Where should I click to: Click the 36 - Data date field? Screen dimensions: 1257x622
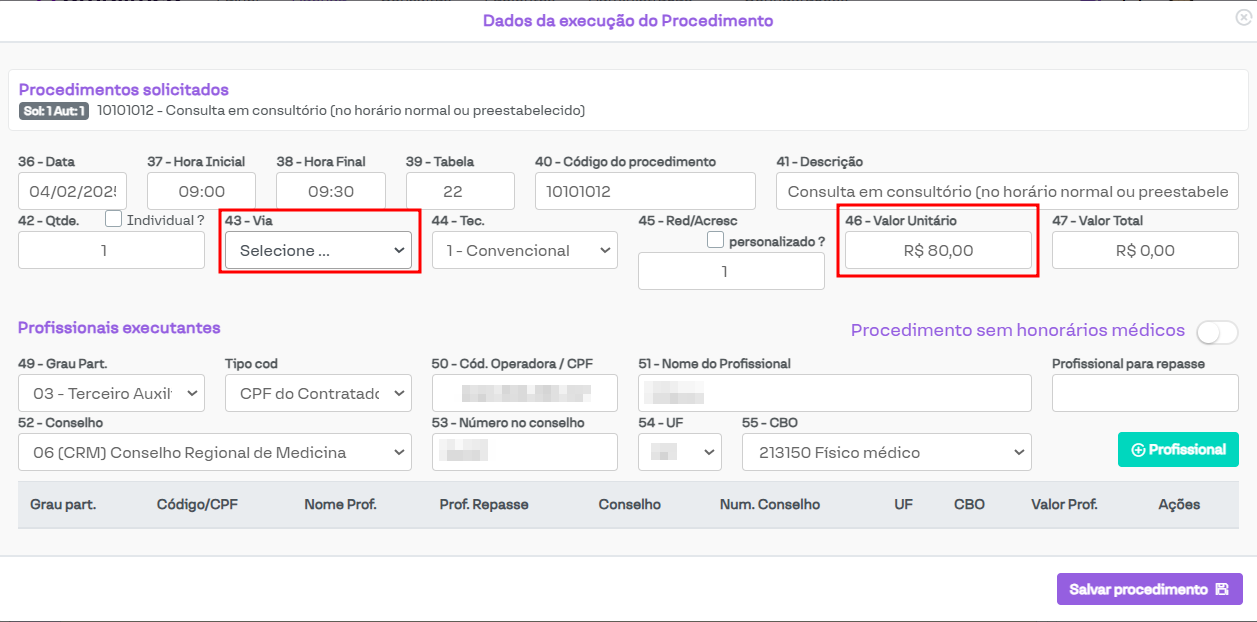(72, 191)
